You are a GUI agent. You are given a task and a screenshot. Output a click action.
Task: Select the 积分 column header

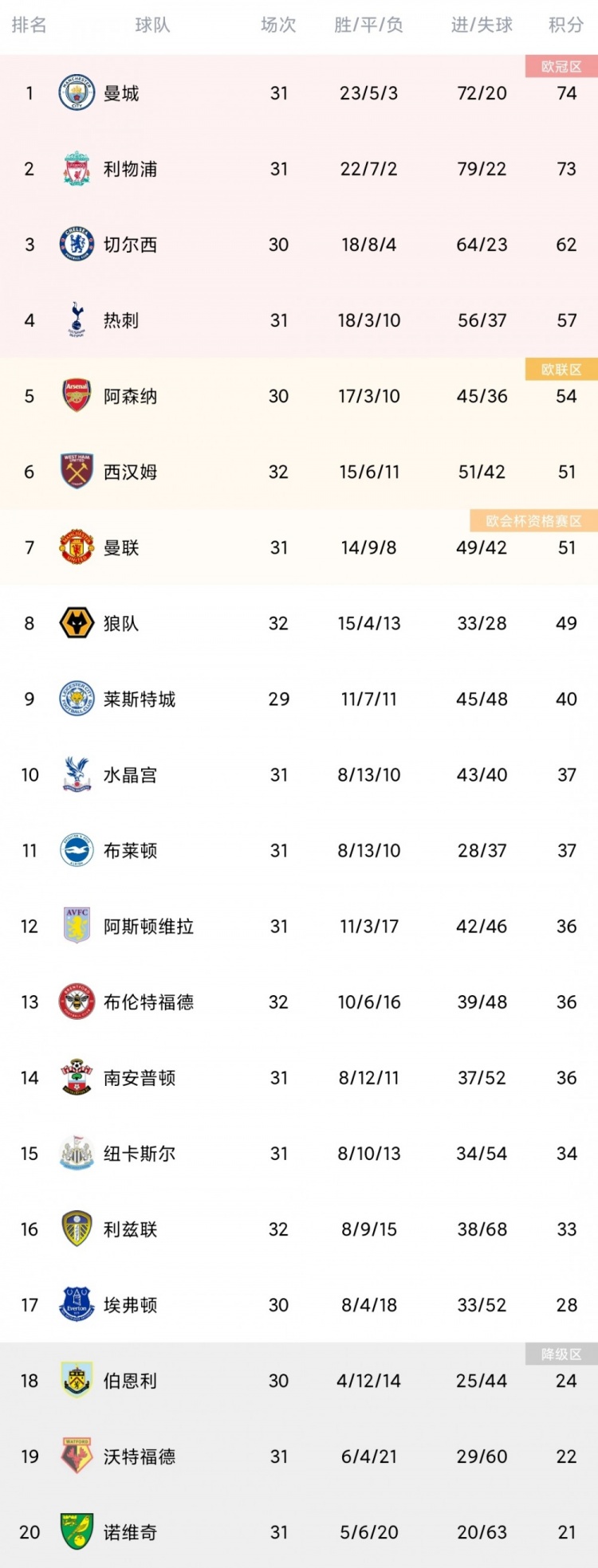566,25
